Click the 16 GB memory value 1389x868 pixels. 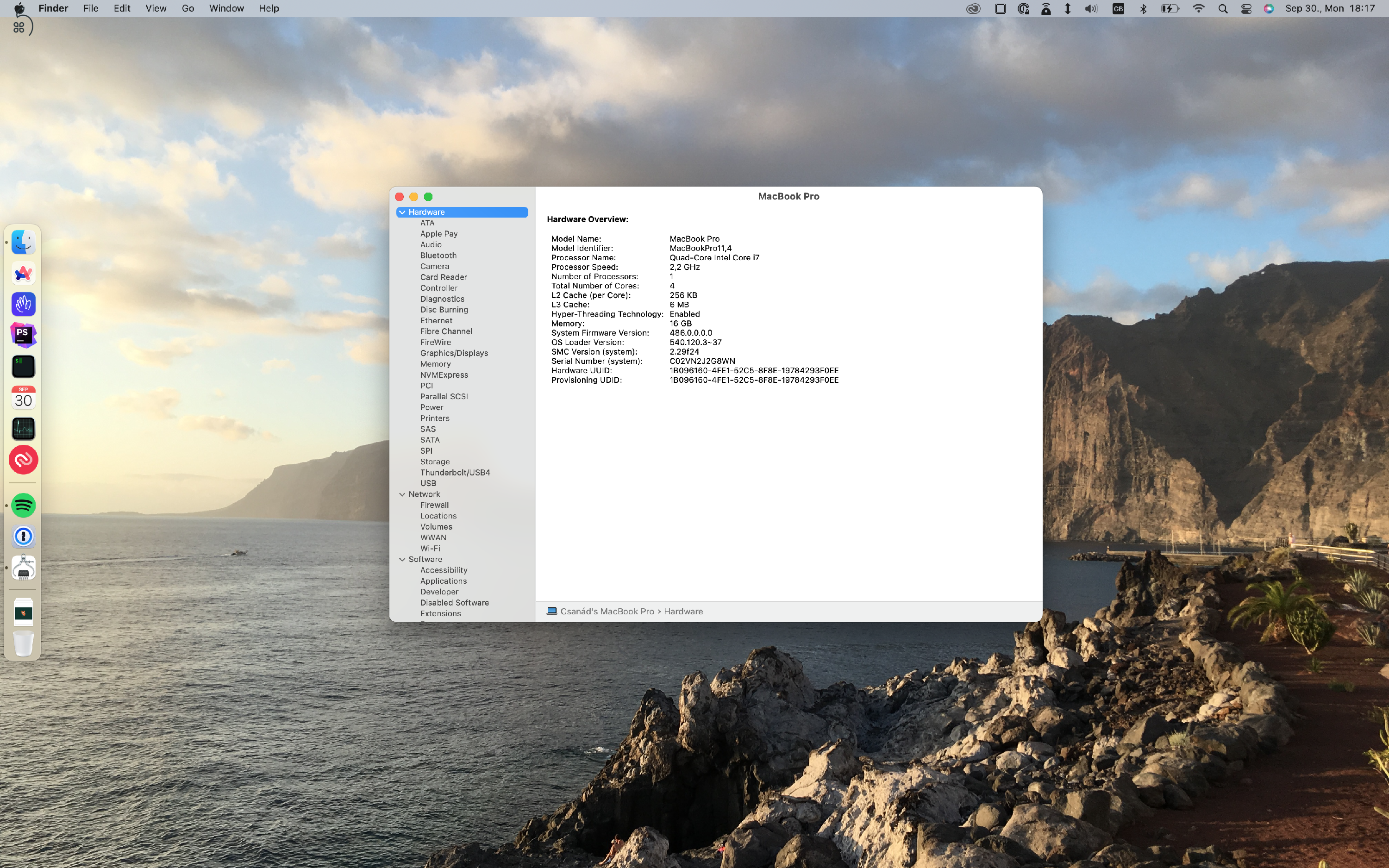(680, 323)
